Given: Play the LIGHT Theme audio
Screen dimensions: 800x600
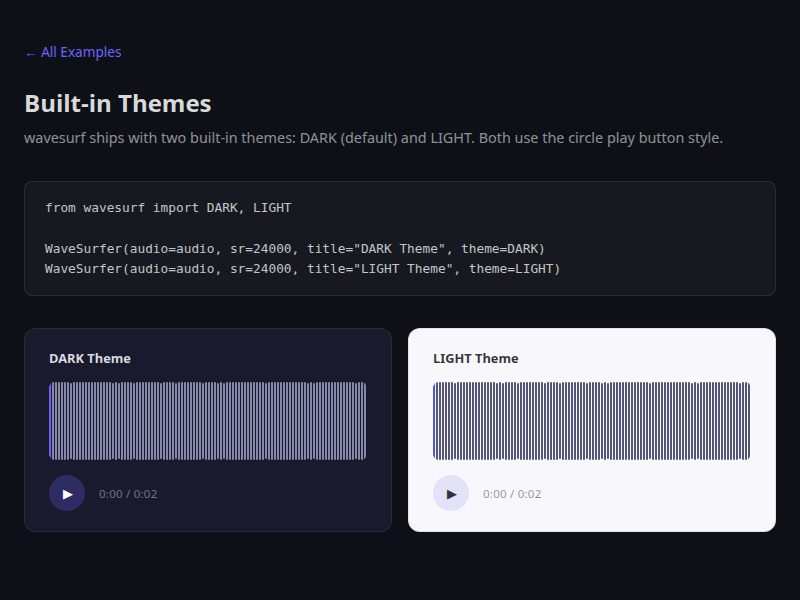Looking at the screenshot, I should pos(451,493).
